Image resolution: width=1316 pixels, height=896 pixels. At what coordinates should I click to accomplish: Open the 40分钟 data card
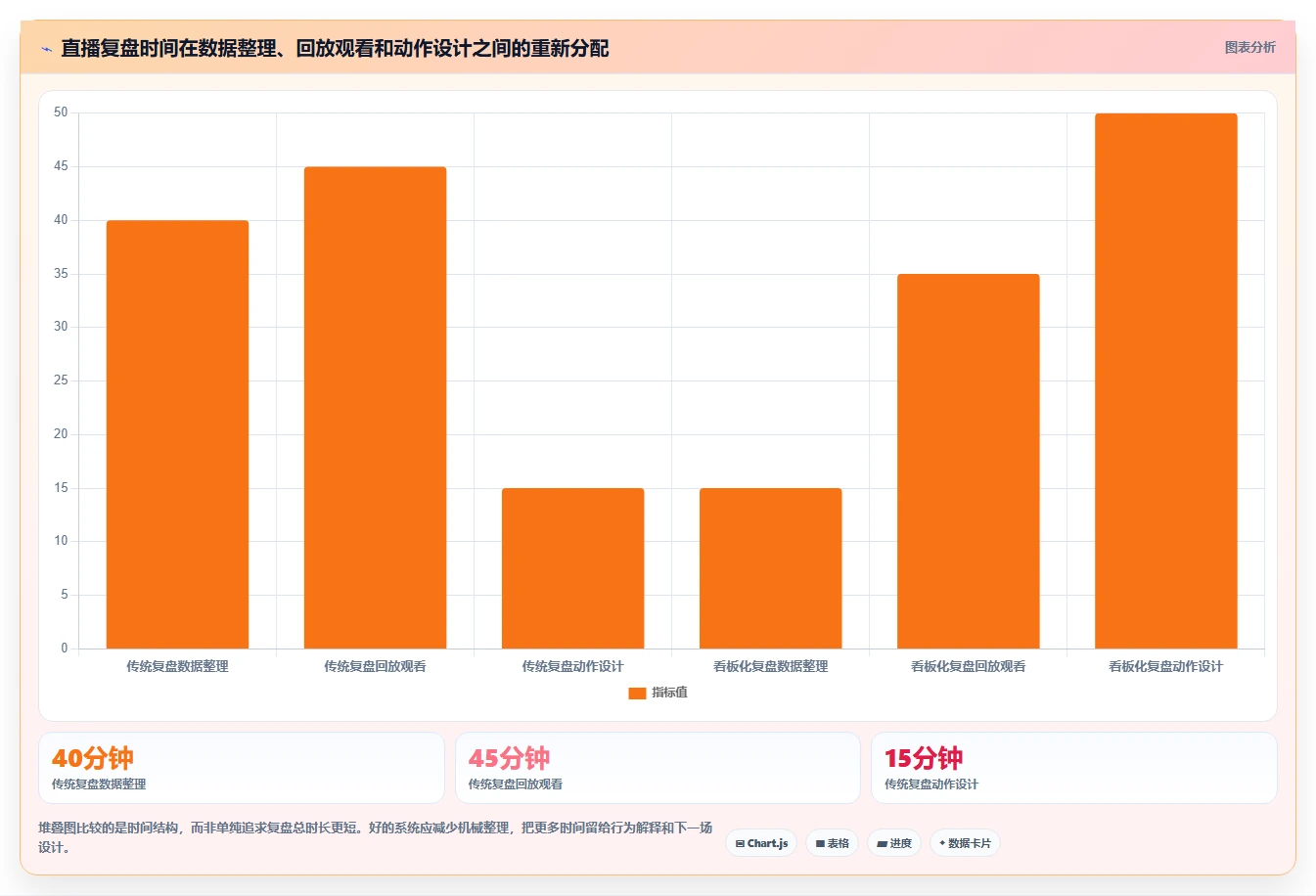pos(242,768)
